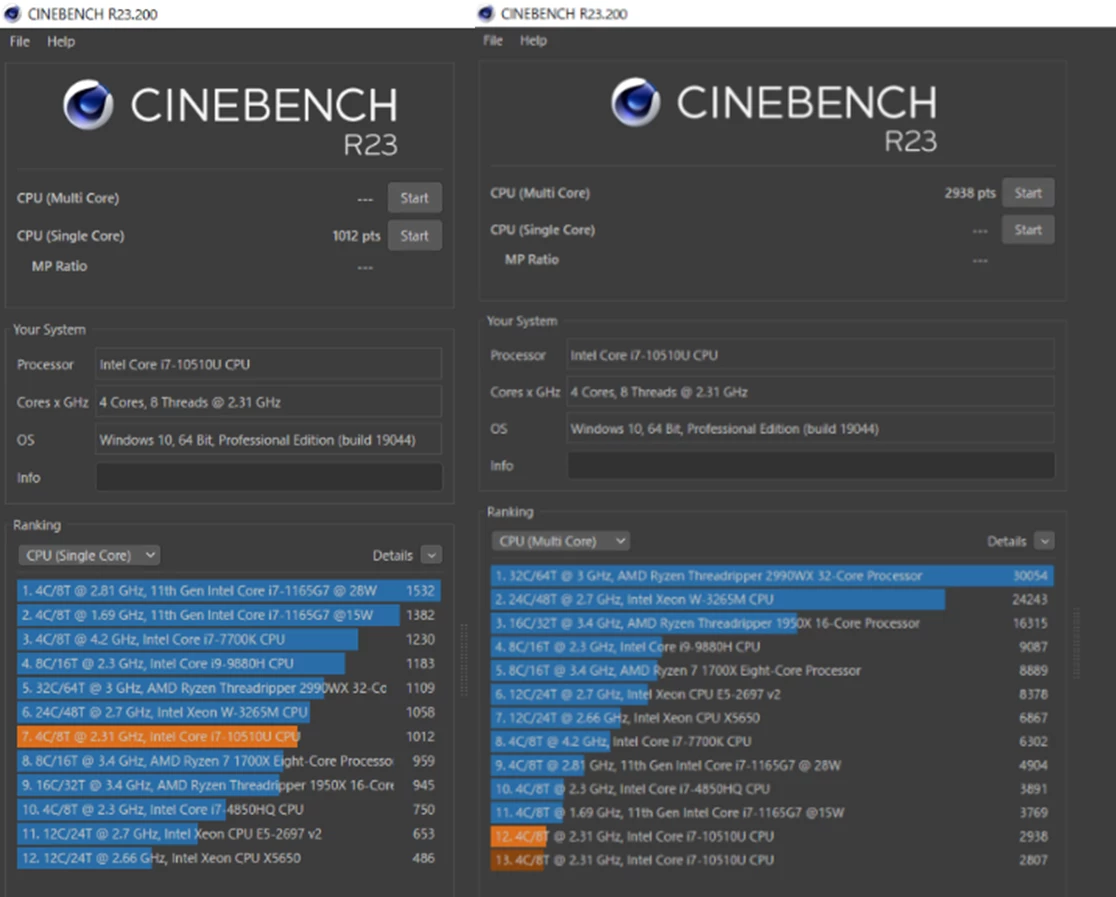Start Single Core test in left window
This screenshot has width=1116, height=897.
coord(414,236)
